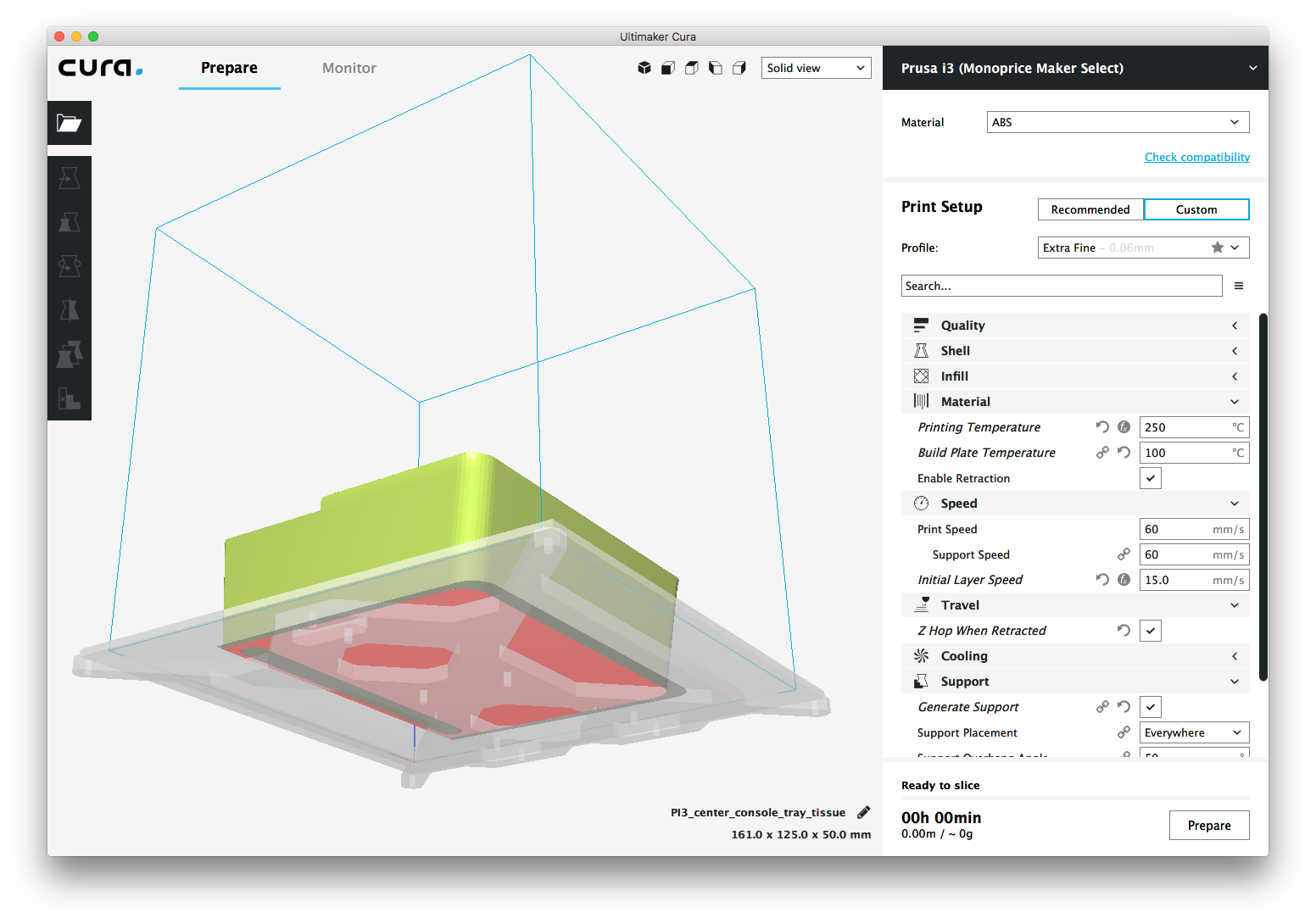Click the Printing Temperature value field
The width and height of the screenshot is (1316, 924).
(x=1194, y=427)
